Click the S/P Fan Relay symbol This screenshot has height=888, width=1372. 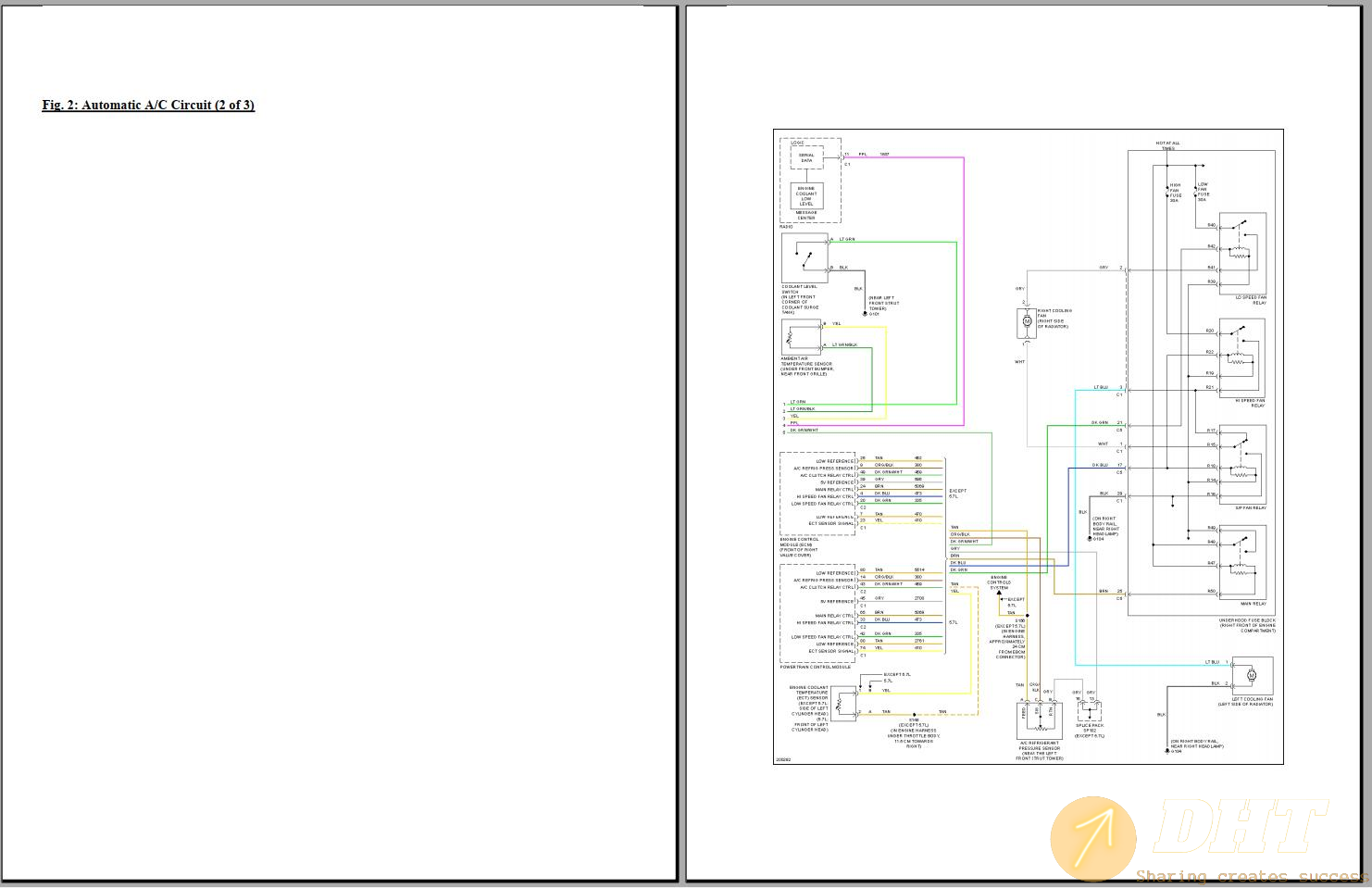click(1242, 465)
